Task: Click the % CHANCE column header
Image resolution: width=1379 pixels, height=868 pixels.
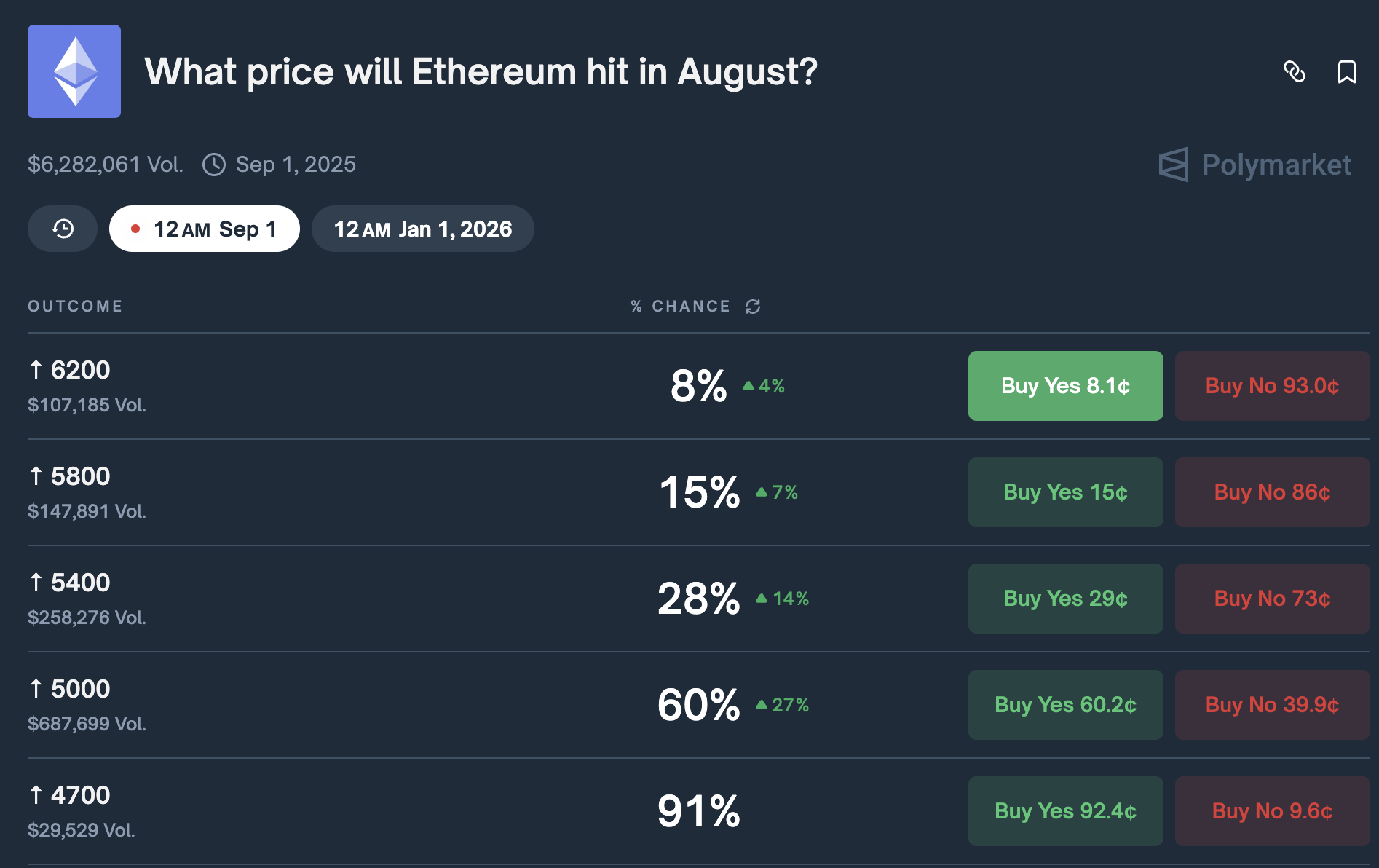Action: click(681, 307)
